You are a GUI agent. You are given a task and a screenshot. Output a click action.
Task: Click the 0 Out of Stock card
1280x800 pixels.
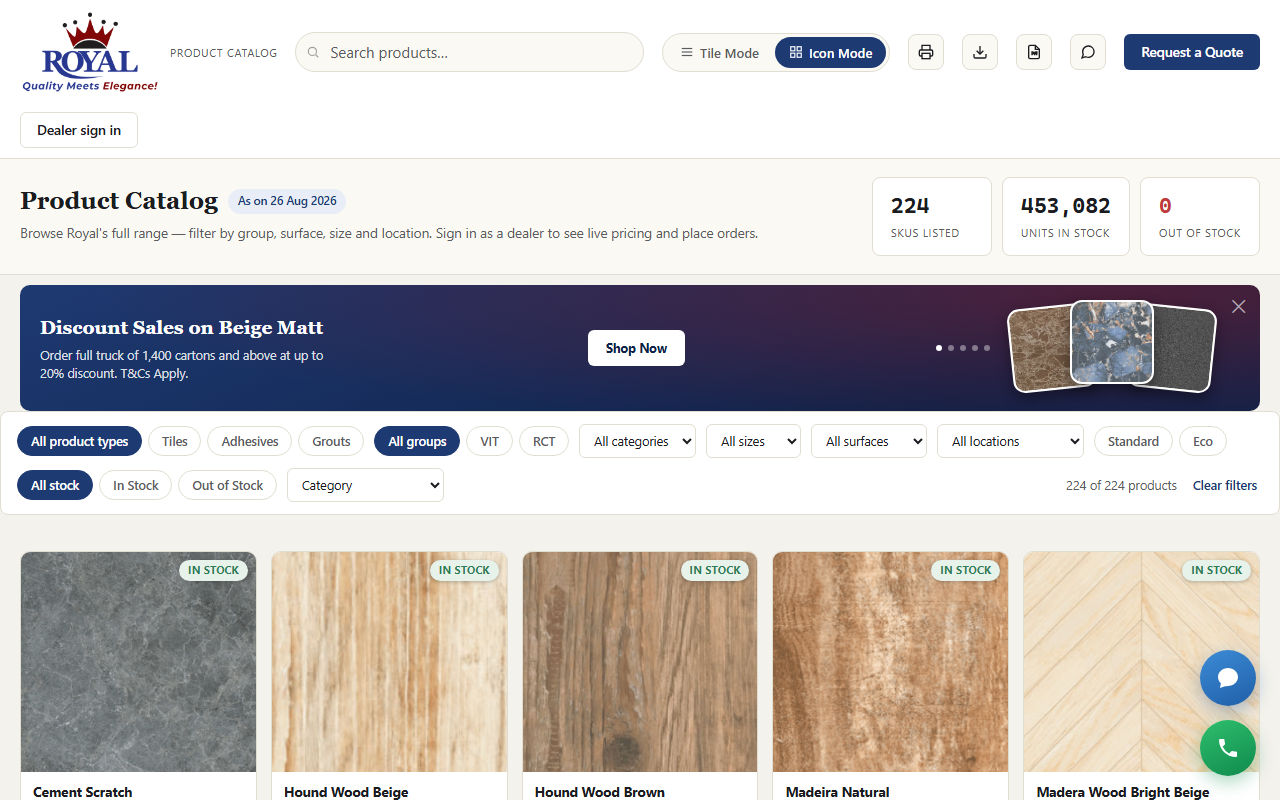coord(1200,216)
